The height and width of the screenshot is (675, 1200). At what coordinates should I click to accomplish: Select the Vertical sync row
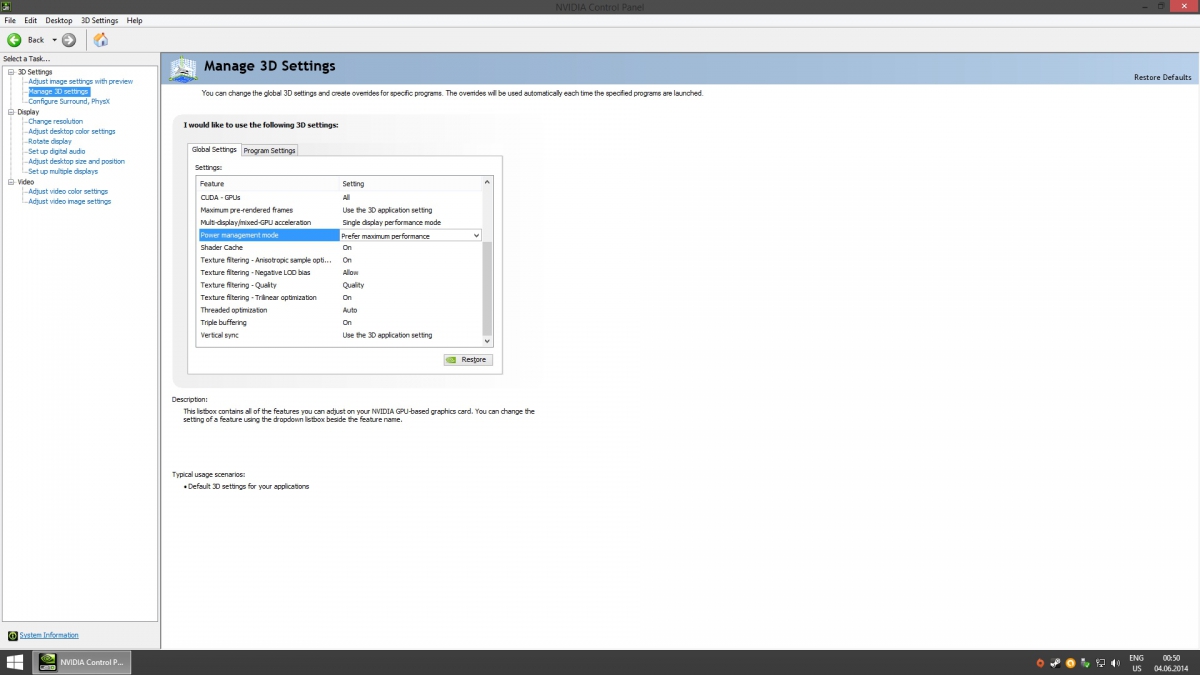click(340, 335)
